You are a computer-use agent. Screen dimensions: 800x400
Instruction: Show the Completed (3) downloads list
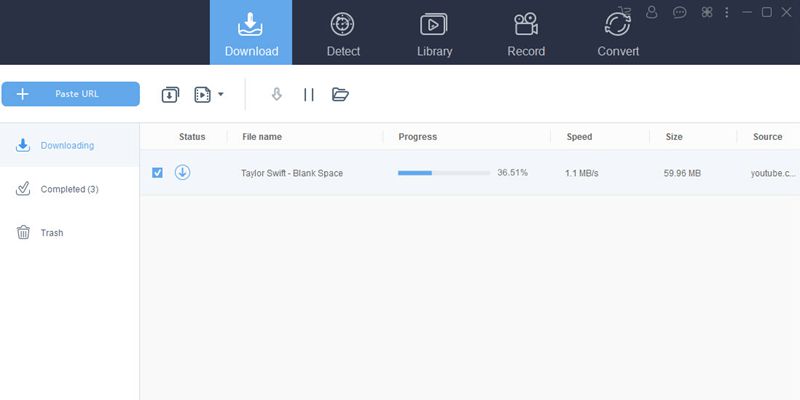pyautogui.click(x=69, y=189)
